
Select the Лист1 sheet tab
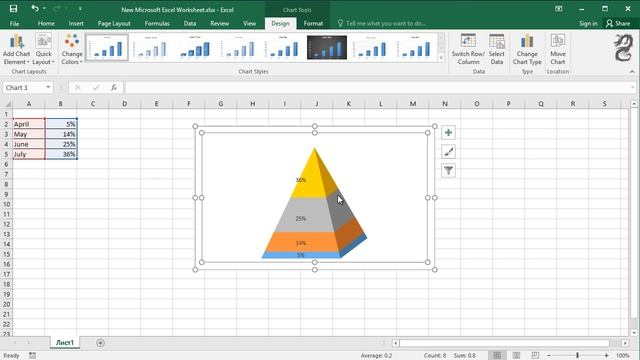click(x=65, y=342)
